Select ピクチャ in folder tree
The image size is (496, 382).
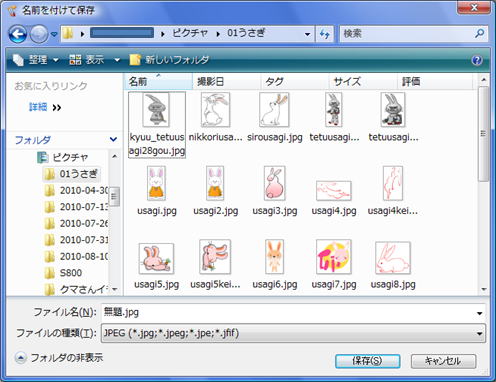tap(63, 157)
